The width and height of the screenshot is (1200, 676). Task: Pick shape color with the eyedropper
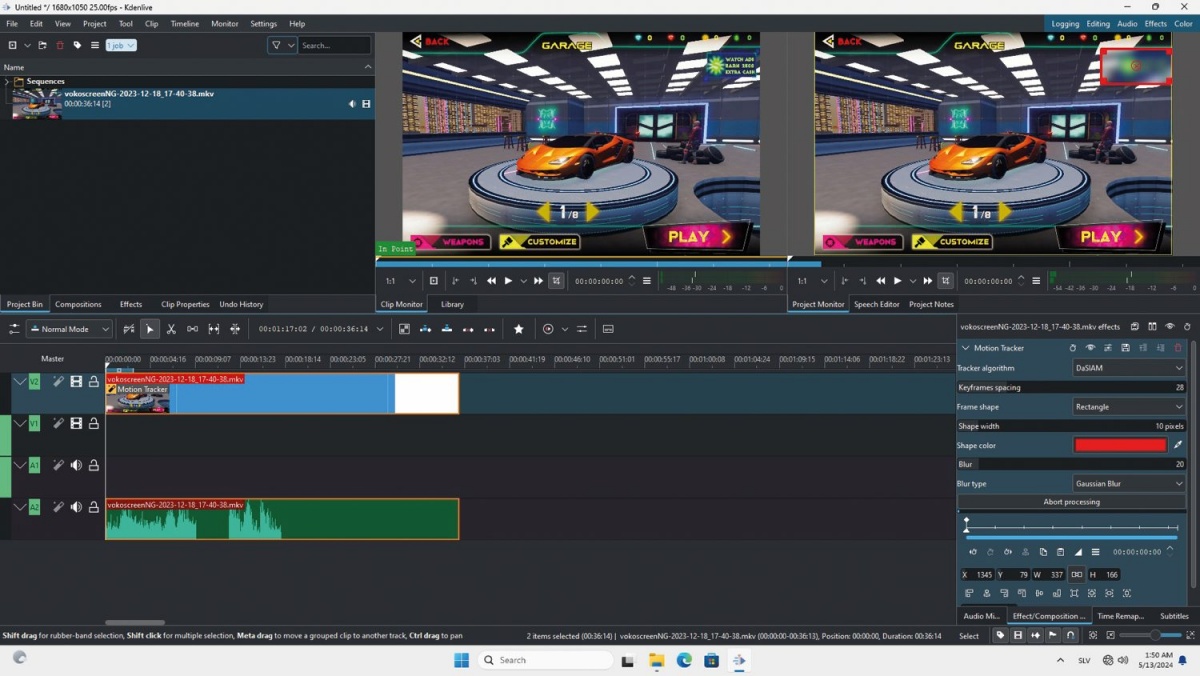point(1178,445)
